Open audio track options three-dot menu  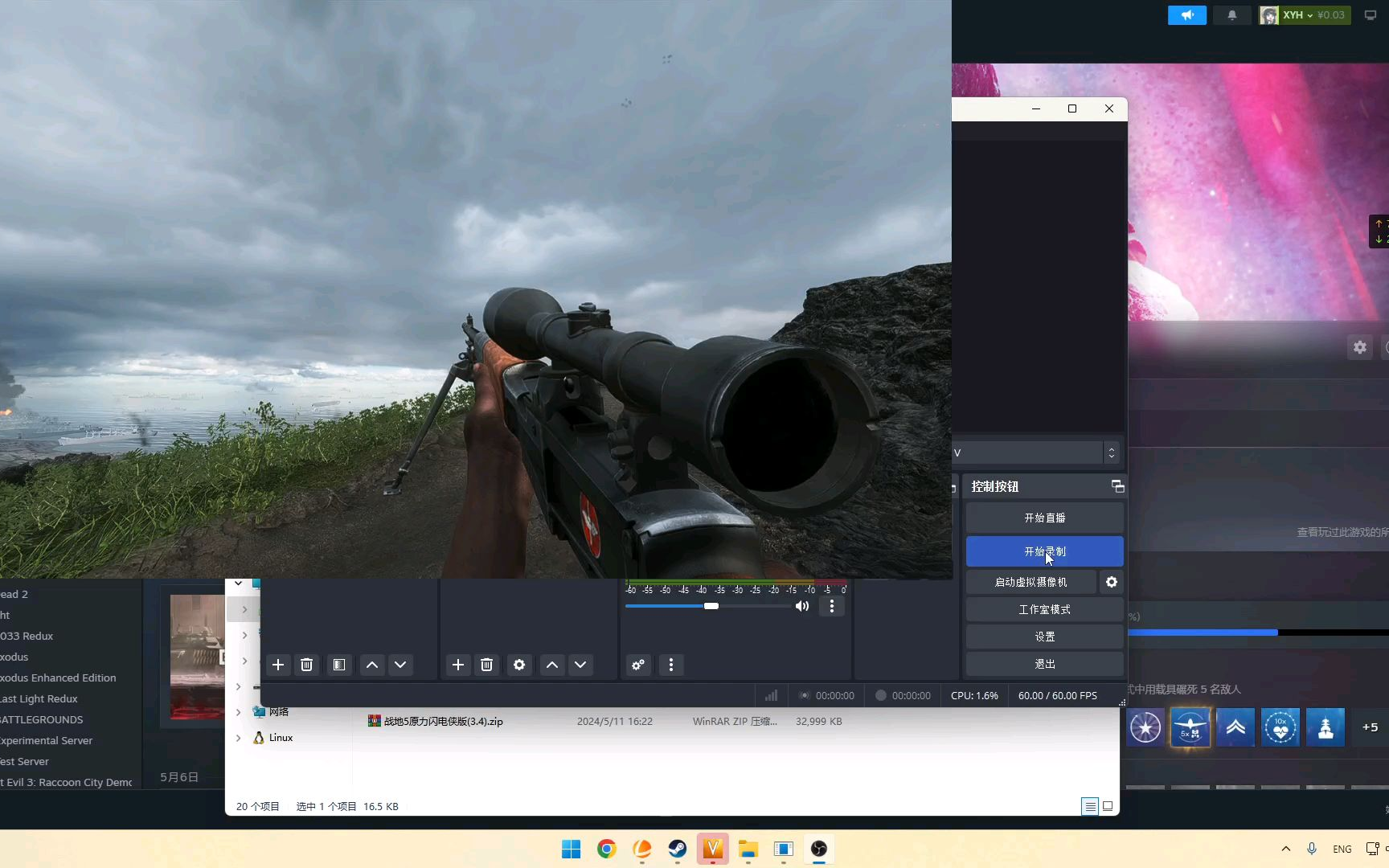[x=832, y=606]
